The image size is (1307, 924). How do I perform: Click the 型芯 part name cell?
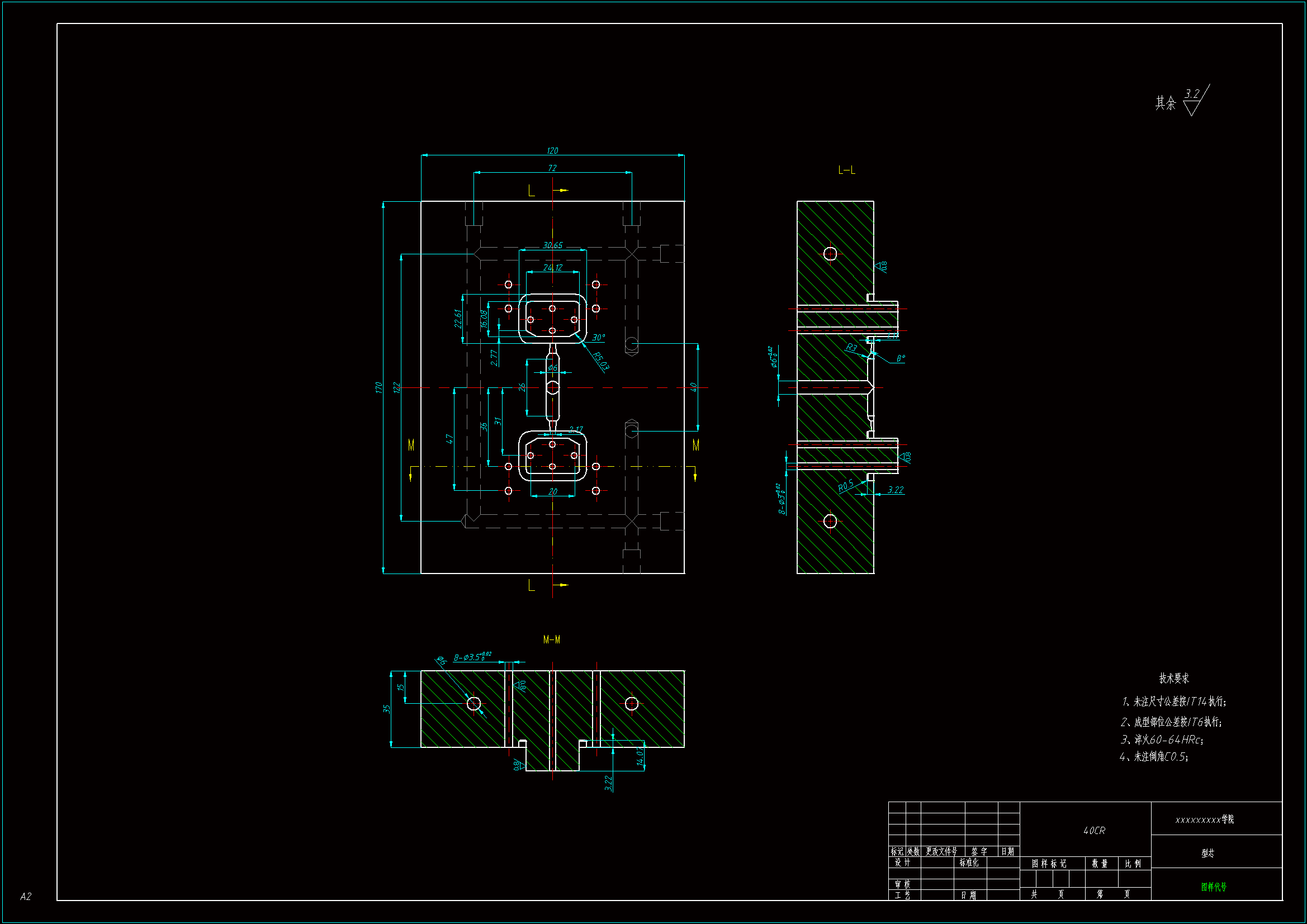(1208, 854)
